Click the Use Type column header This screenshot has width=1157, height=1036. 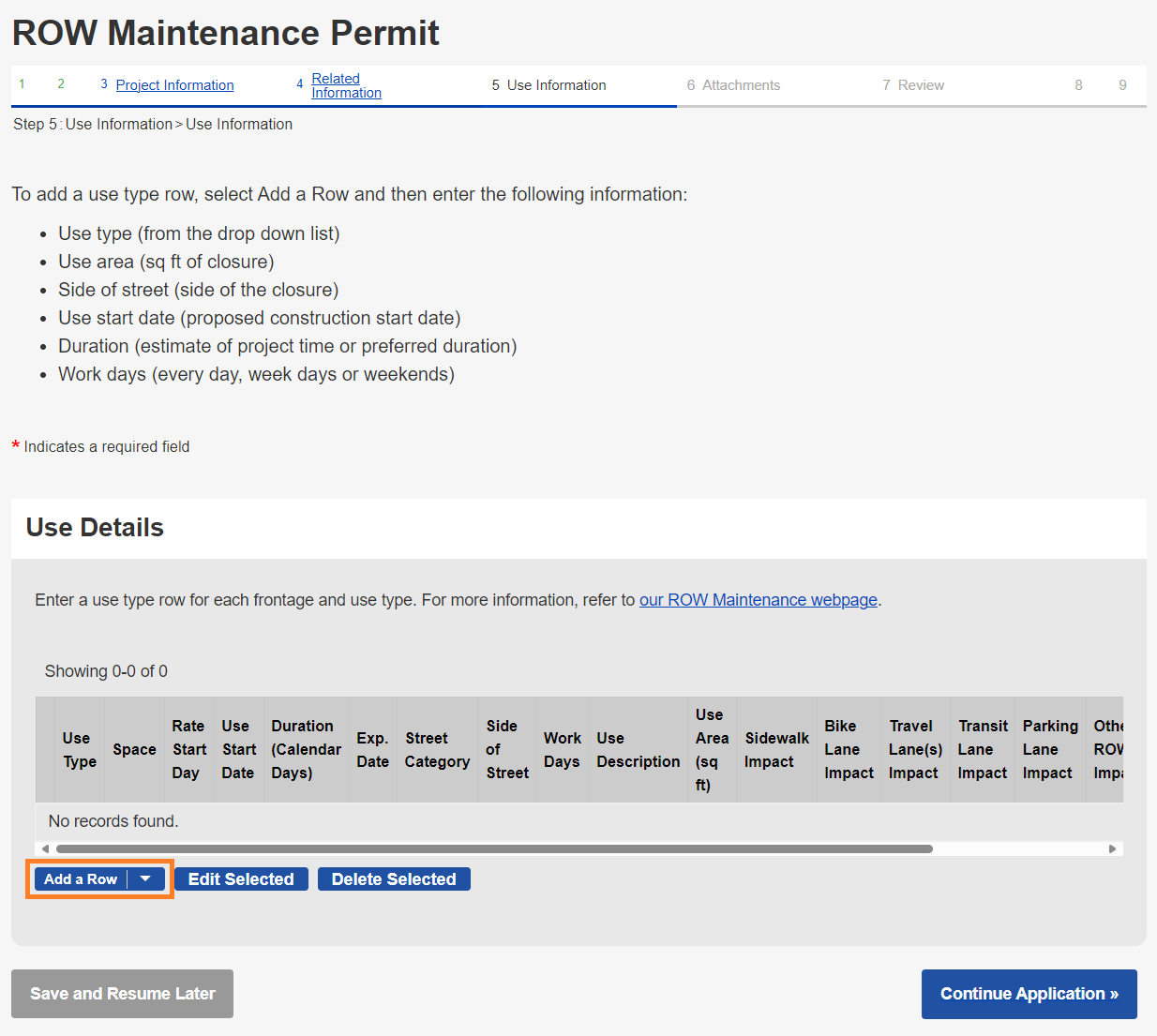tap(79, 750)
